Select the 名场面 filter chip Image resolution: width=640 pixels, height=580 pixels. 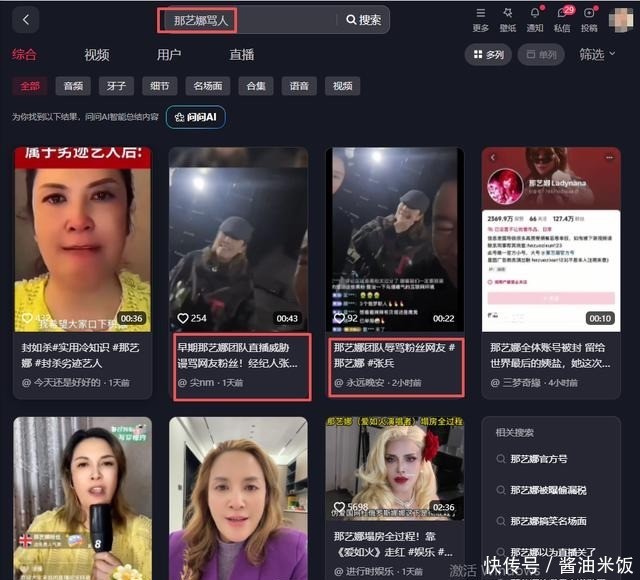[209, 86]
